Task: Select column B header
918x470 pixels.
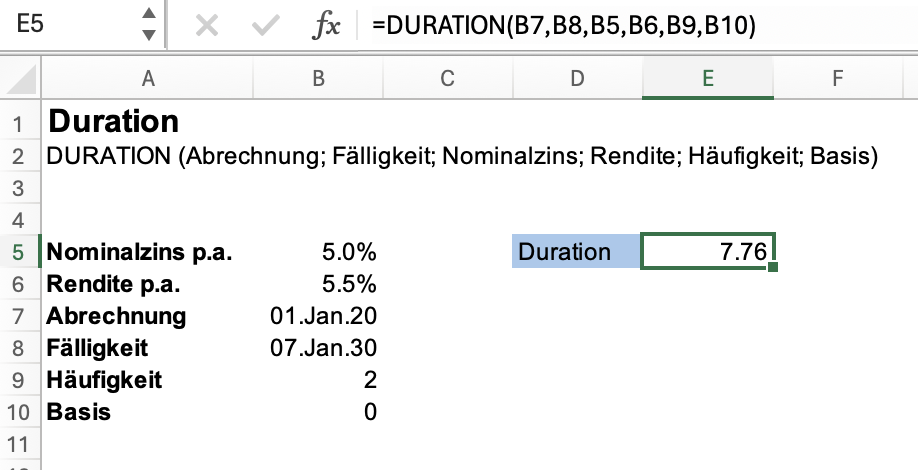Action: tap(318, 78)
